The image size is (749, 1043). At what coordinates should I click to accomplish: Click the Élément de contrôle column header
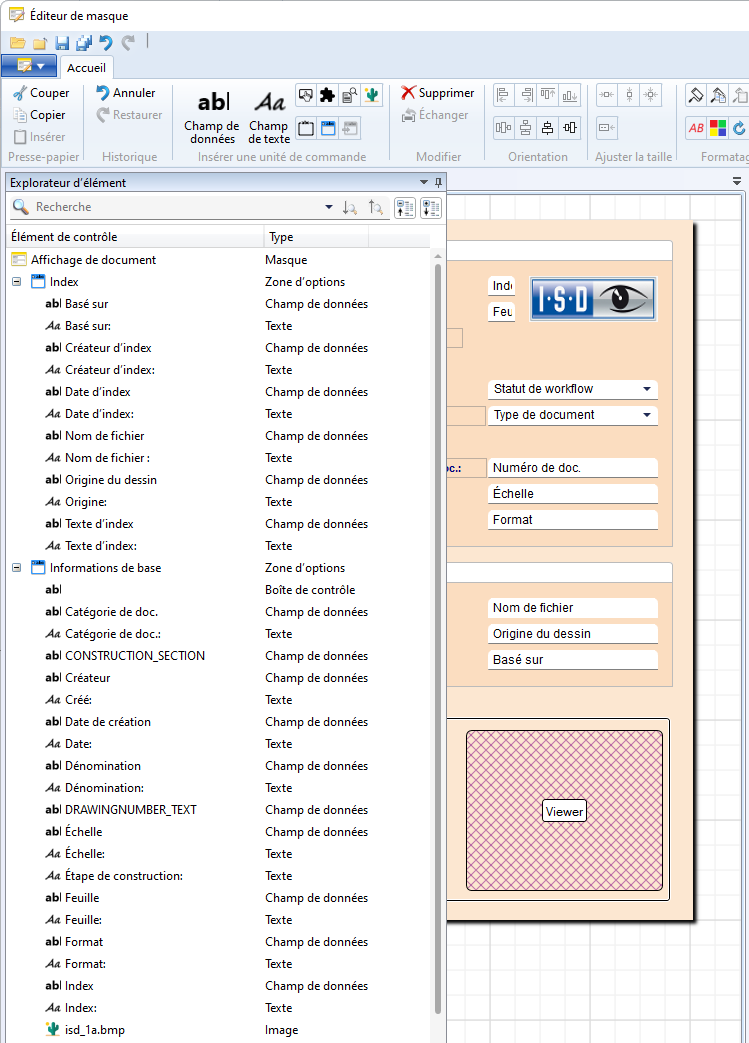pyautogui.click(x=136, y=237)
